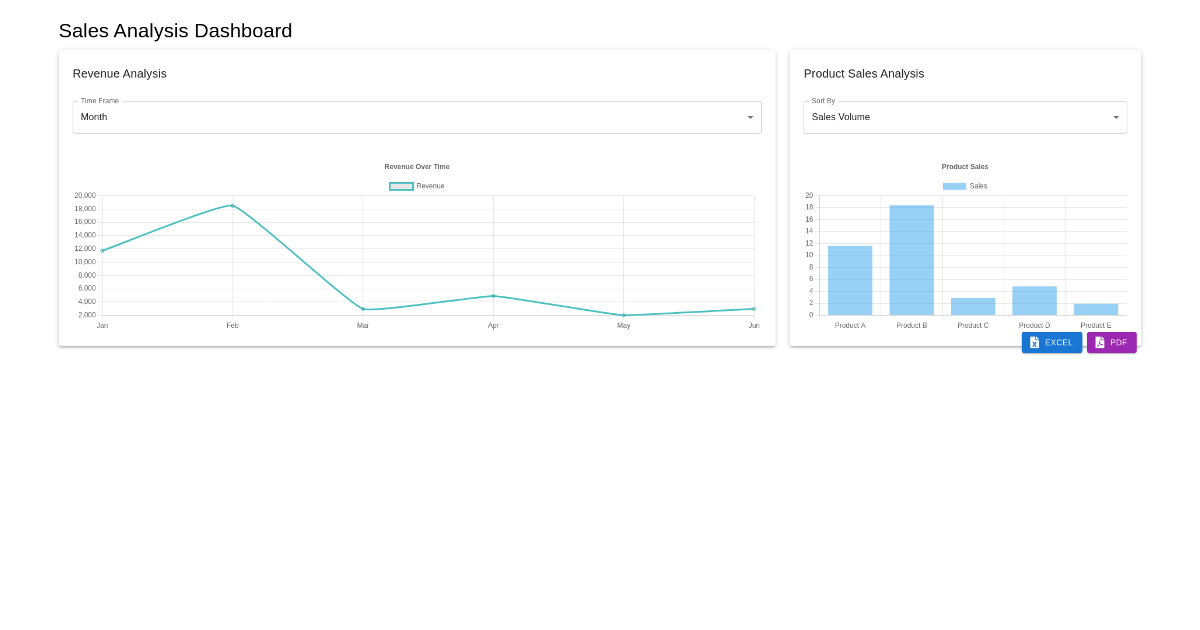Toggle the Revenue series in the legend
1200x630 pixels.
click(x=416, y=186)
